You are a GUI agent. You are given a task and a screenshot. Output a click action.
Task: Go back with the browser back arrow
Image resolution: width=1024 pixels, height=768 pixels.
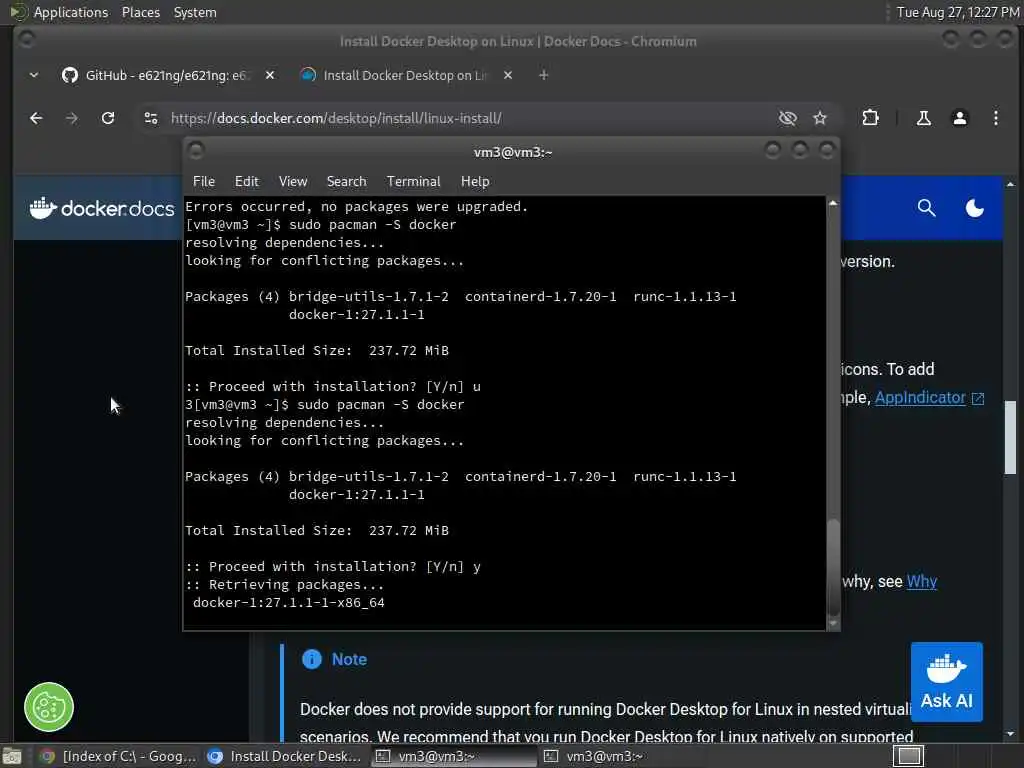click(36, 118)
